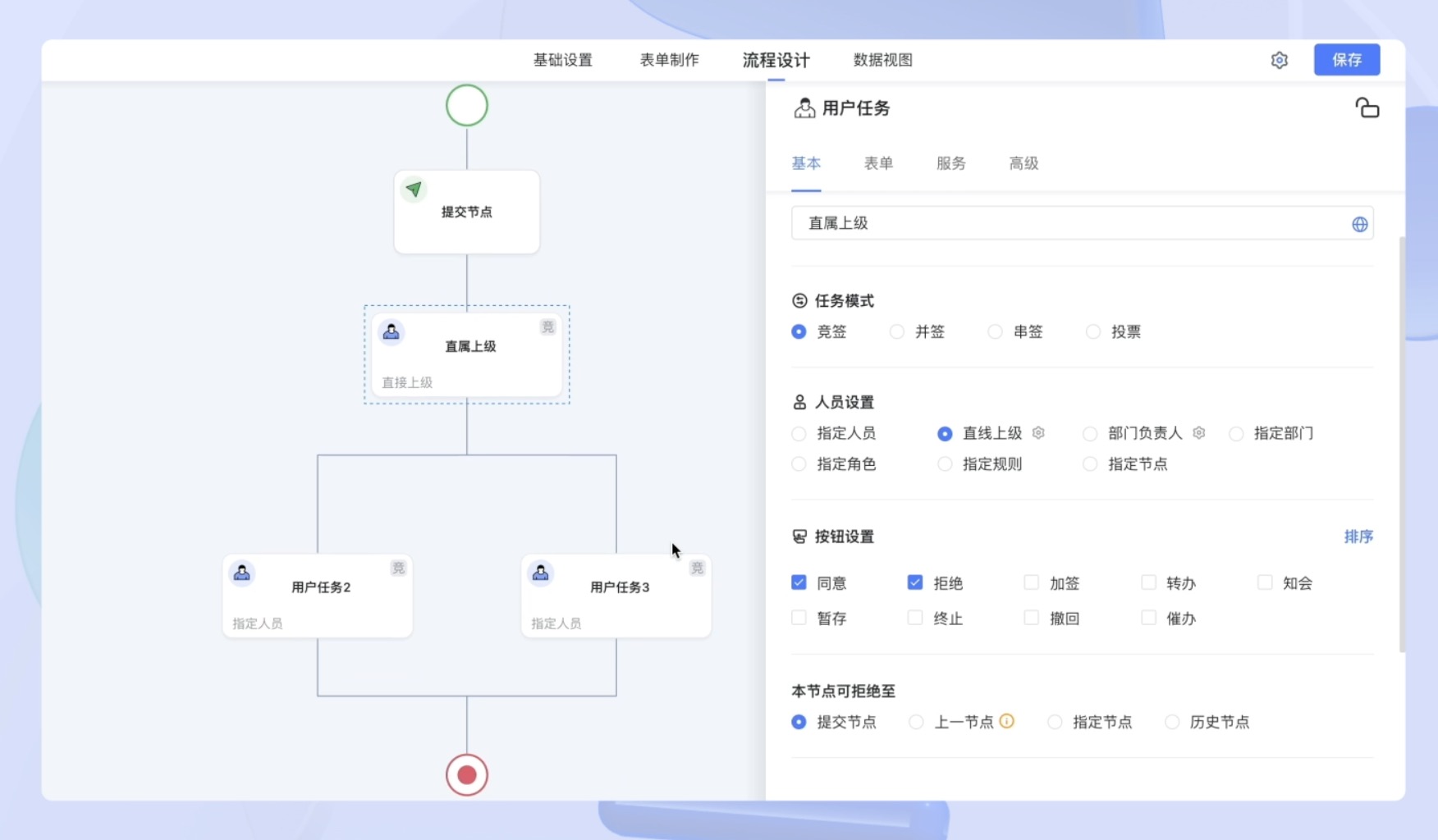This screenshot has height=840, width=1438.
Task: Choose 直线上级 personnel option
Action: coord(945,433)
